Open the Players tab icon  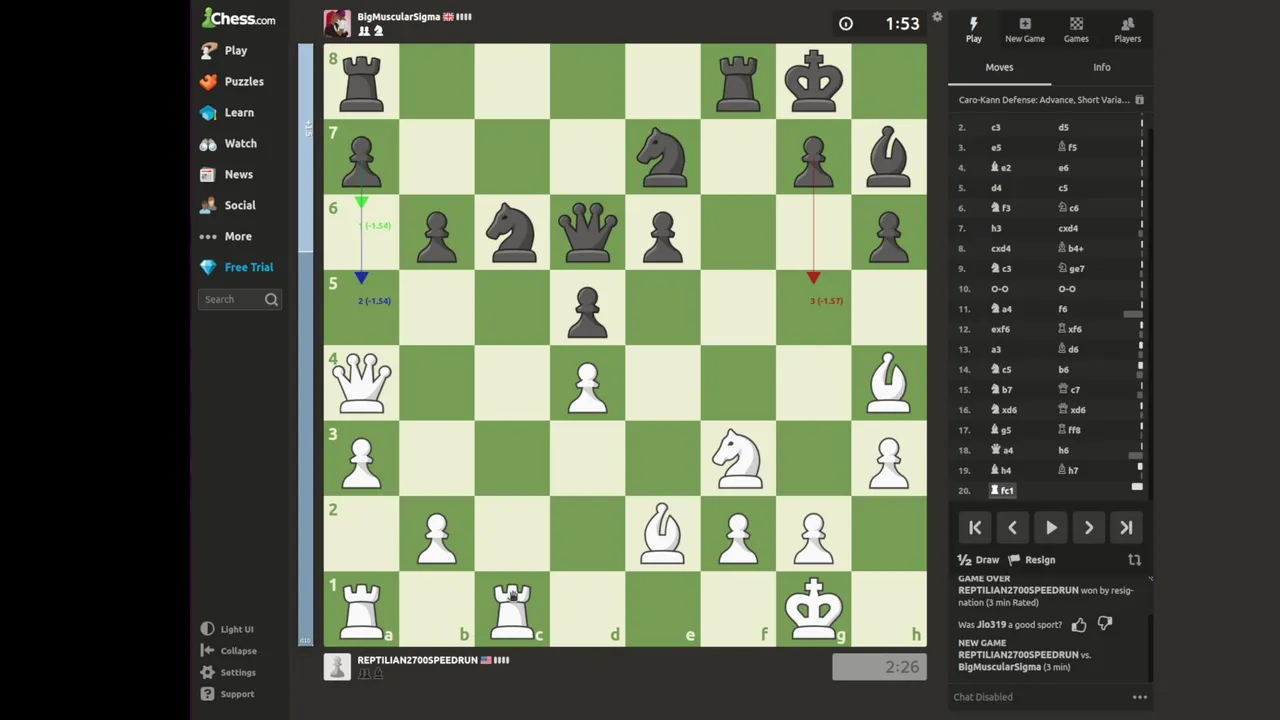[1127, 30]
